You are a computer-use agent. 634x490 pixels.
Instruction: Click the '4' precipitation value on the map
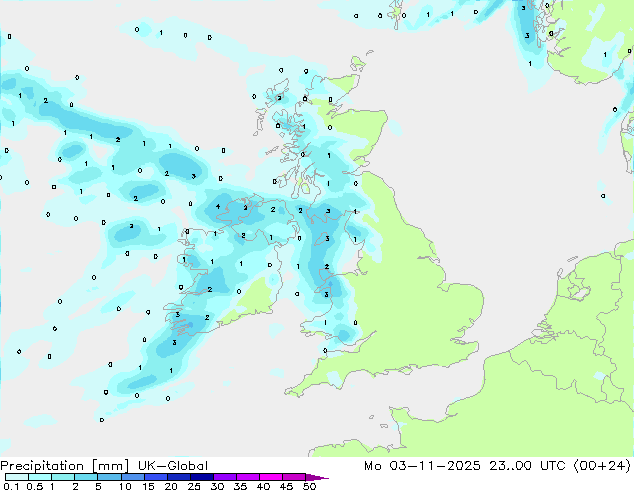(218, 207)
